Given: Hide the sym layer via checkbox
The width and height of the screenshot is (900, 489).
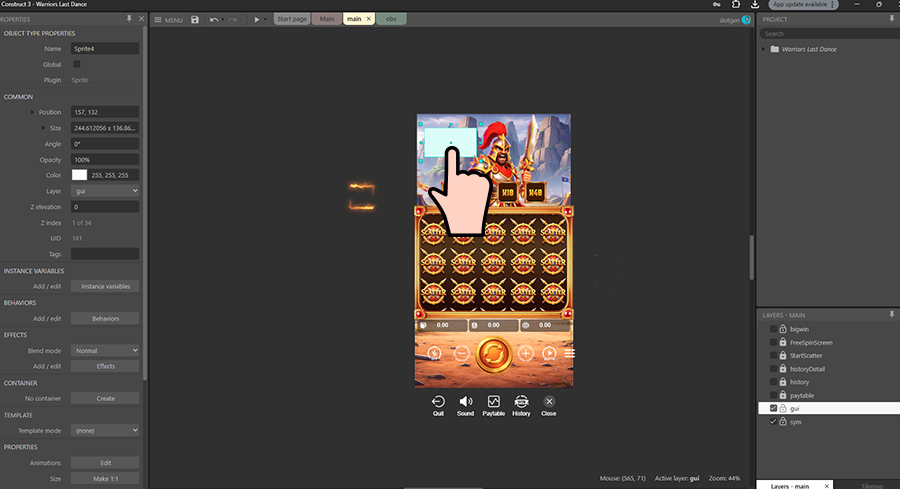Looking at the screenshot, I should click(x=773, y=421).
